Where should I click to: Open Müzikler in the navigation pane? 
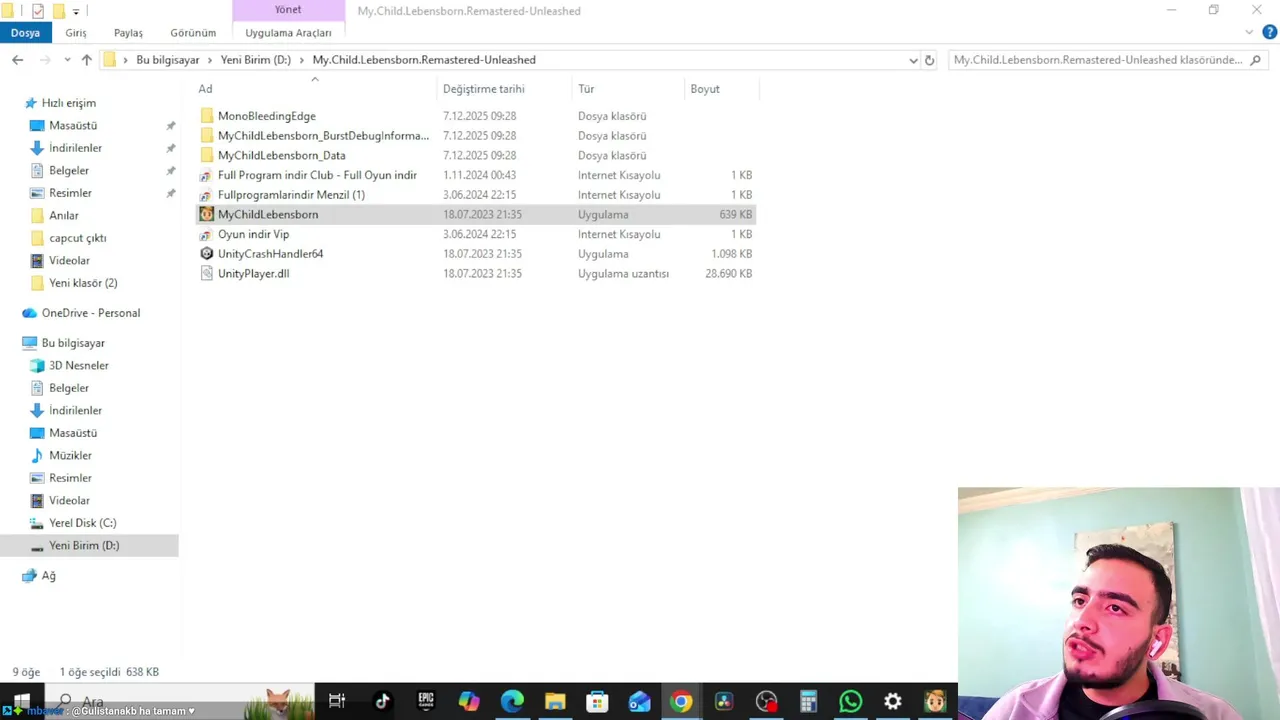coord(70,456)
